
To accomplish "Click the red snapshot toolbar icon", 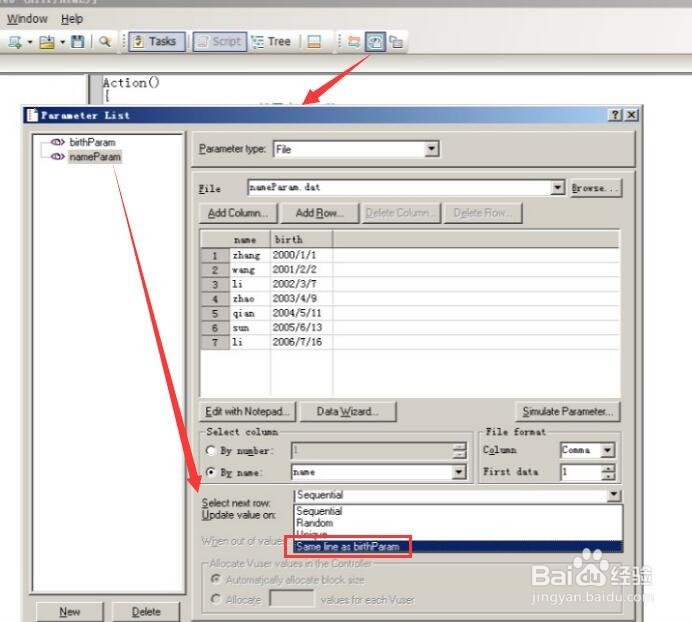I will [x=354, y=42].
